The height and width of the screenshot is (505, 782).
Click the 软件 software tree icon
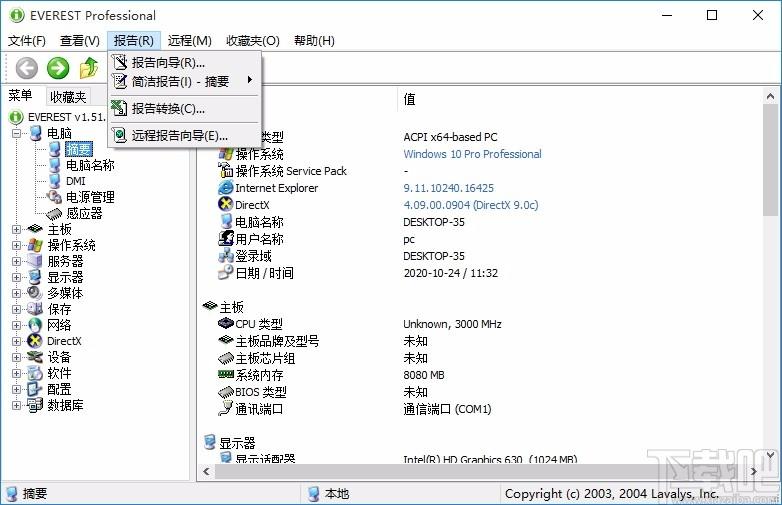coord(35,373)
